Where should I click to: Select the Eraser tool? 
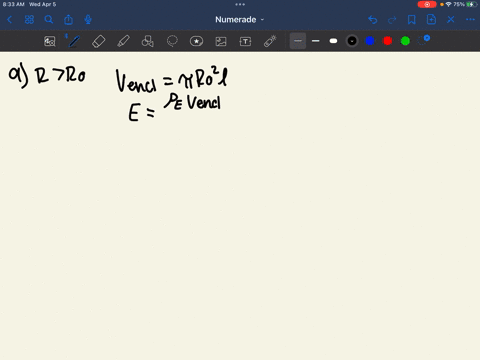(99, 41)
